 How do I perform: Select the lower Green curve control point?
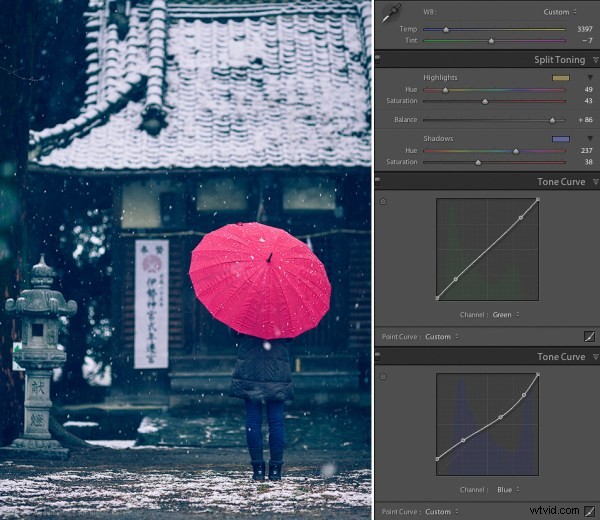455,279
